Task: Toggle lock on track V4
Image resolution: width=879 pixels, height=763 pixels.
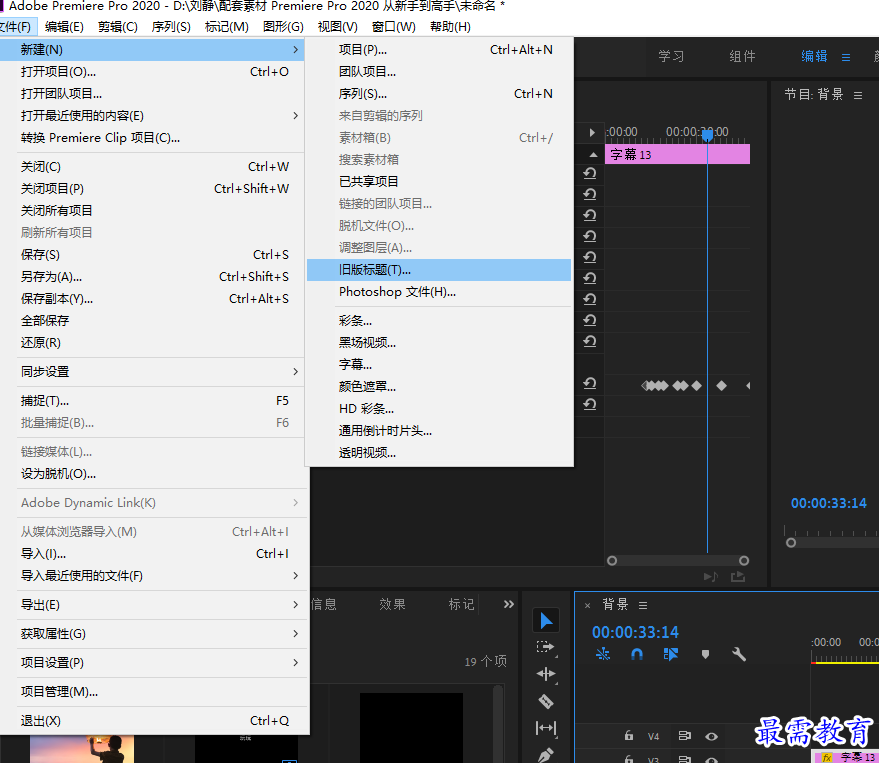Action: click(x=628, y=736)
